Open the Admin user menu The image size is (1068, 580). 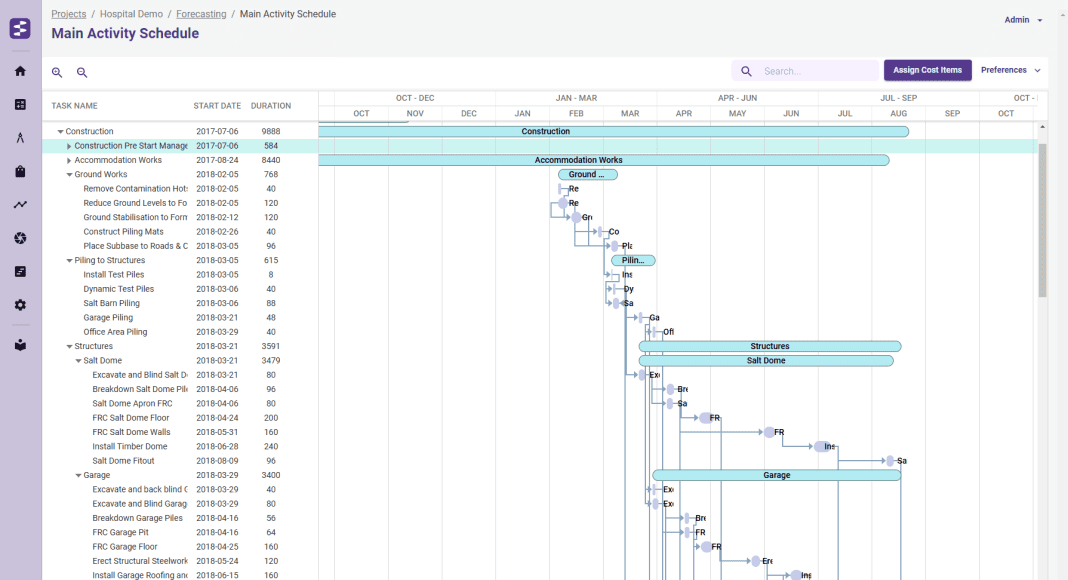[1023, 20]
